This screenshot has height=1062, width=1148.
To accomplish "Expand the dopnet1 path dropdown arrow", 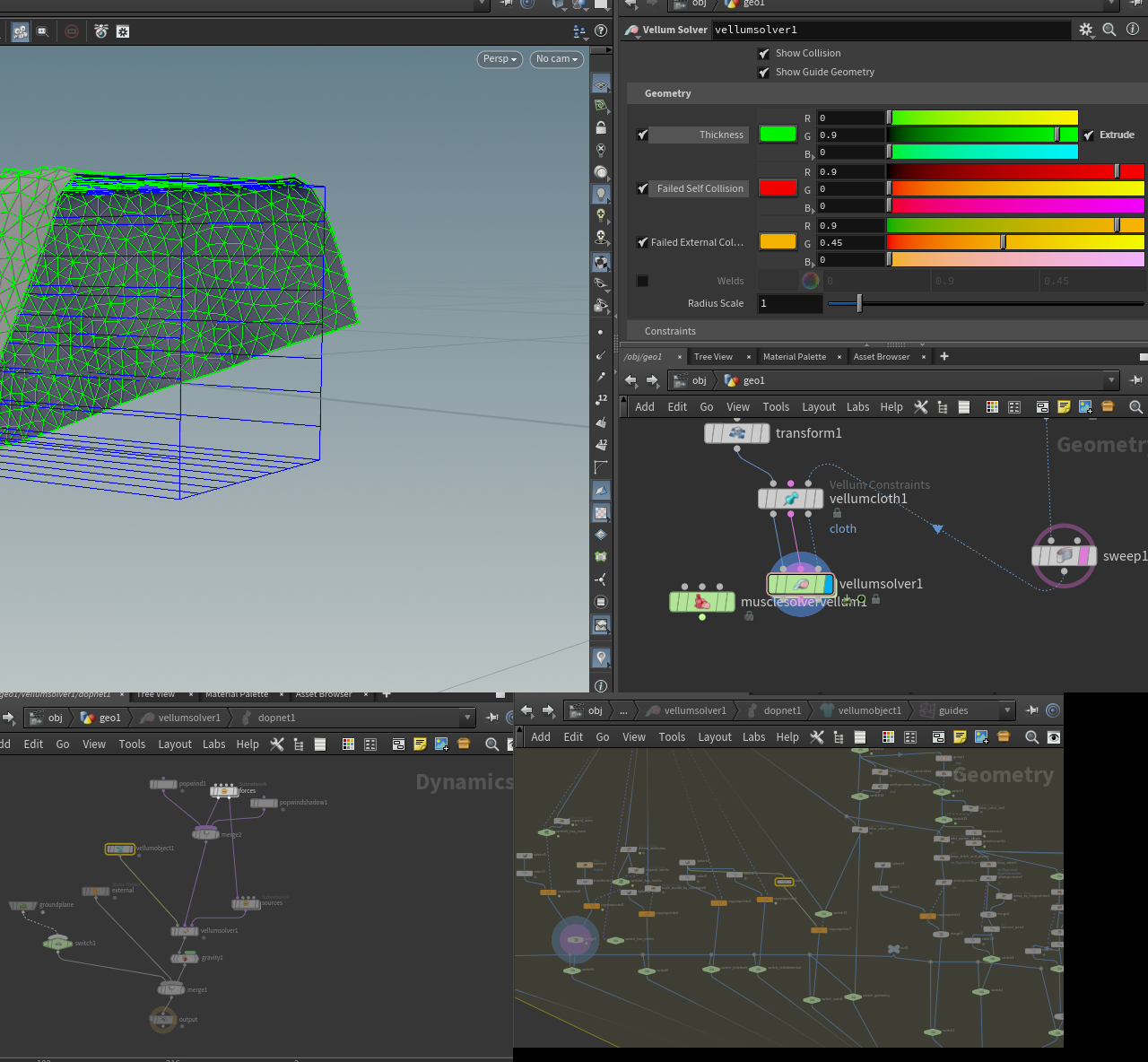I will [467, 718].
